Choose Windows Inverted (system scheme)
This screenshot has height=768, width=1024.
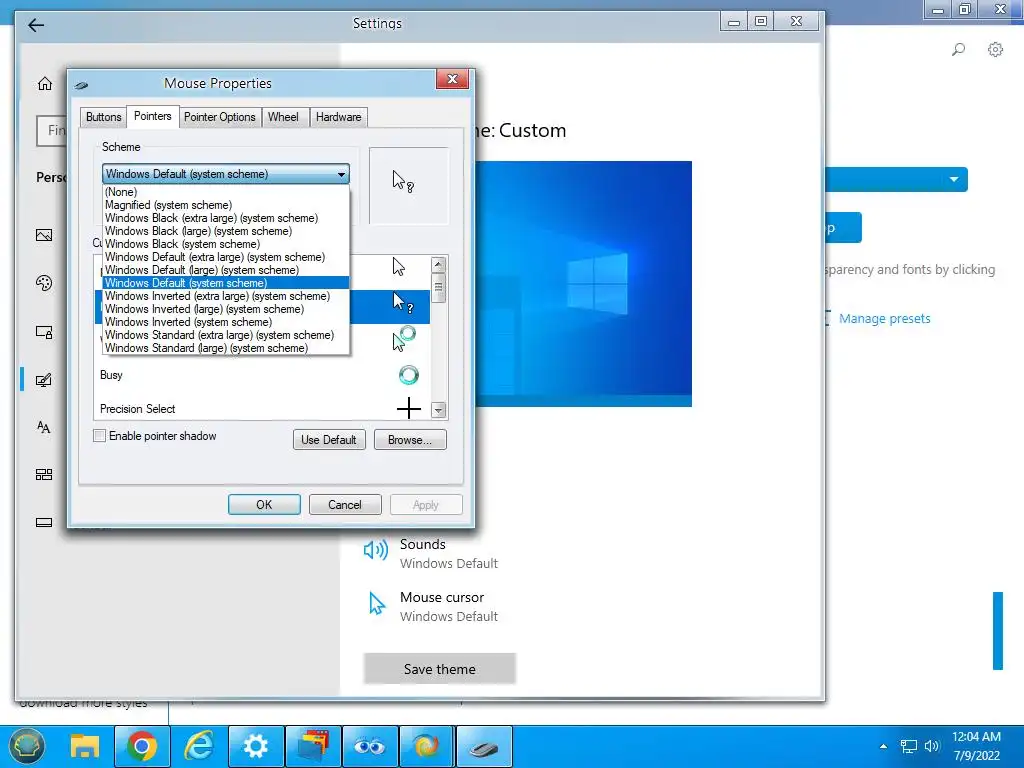226,322
